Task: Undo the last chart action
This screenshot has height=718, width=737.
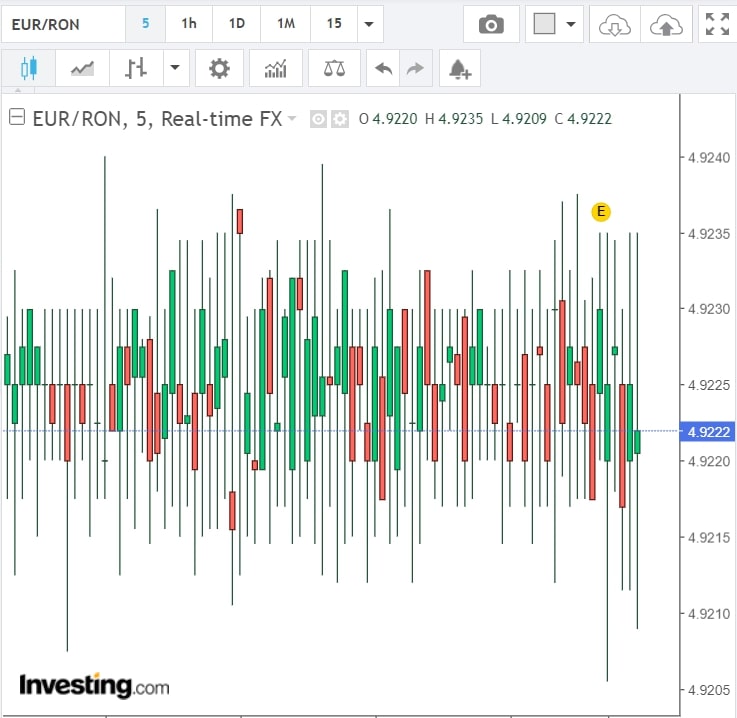Action: [x=383, y=69]
